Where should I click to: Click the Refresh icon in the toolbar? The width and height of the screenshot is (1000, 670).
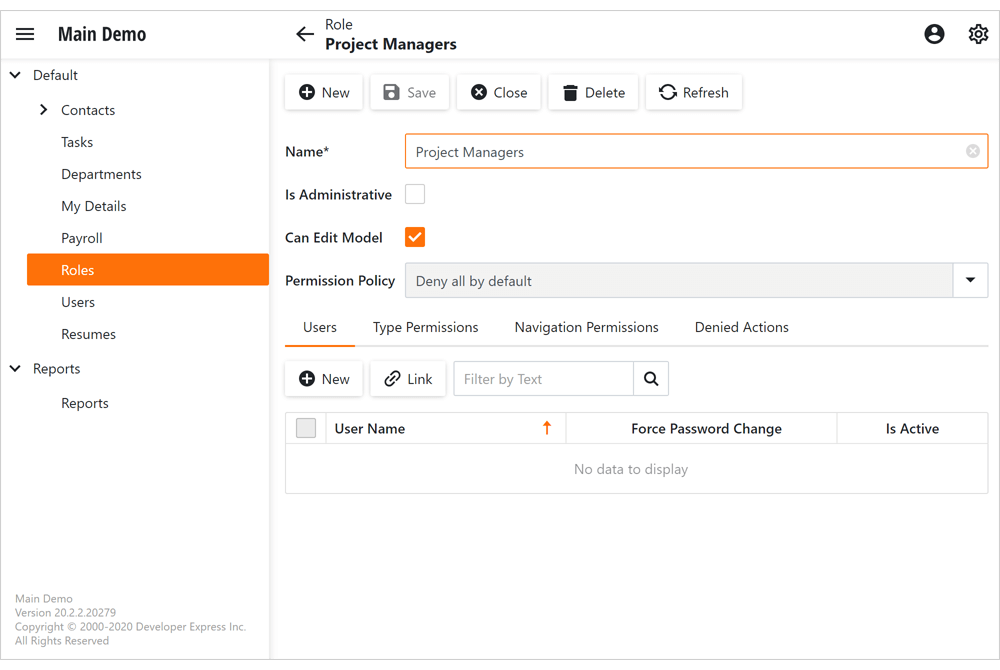pyautogui.click(x=667, y=92)
